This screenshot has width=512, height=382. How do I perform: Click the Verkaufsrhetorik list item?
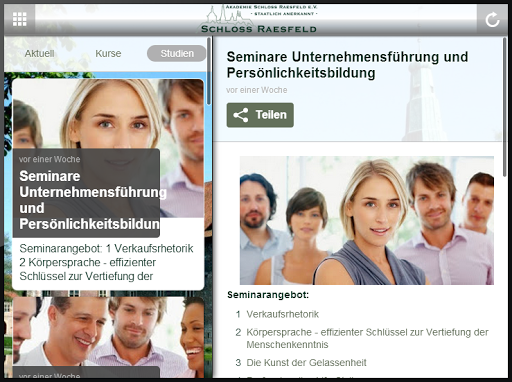(282, 314)
